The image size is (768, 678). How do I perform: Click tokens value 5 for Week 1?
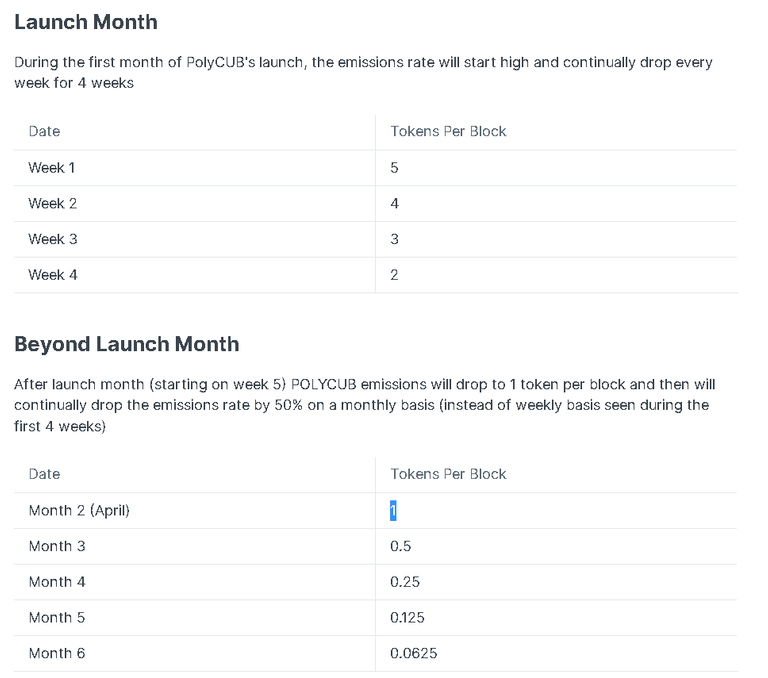(x=394, y=168)
